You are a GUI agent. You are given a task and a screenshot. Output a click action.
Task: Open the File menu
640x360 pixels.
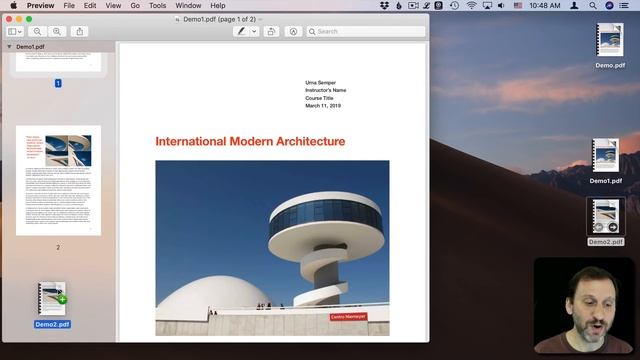pos(69,5)
